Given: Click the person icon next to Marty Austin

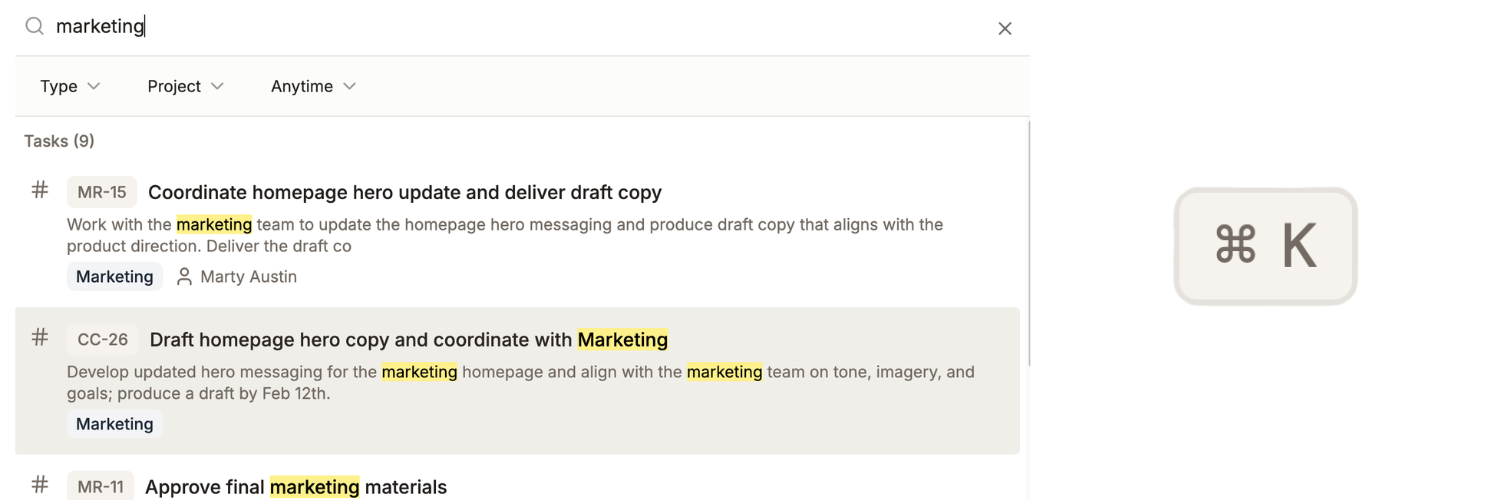Looking at the screenshot, I should pyautogui.click(x=184, y=277).
